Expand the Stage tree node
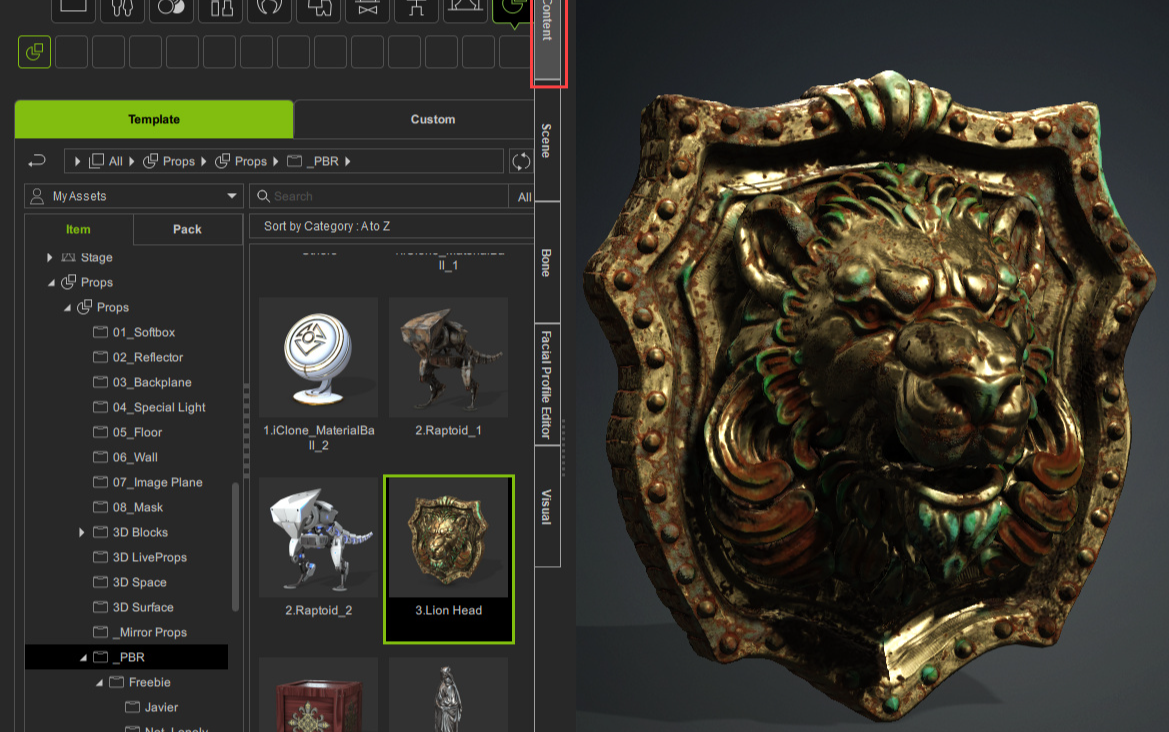The width and height of the screenshot is (1169, 732). 50,258
